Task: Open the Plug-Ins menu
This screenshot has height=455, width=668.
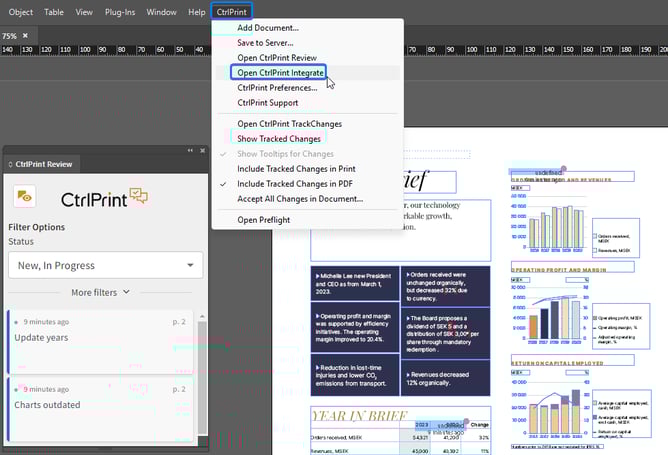Action: click(119, 12)
